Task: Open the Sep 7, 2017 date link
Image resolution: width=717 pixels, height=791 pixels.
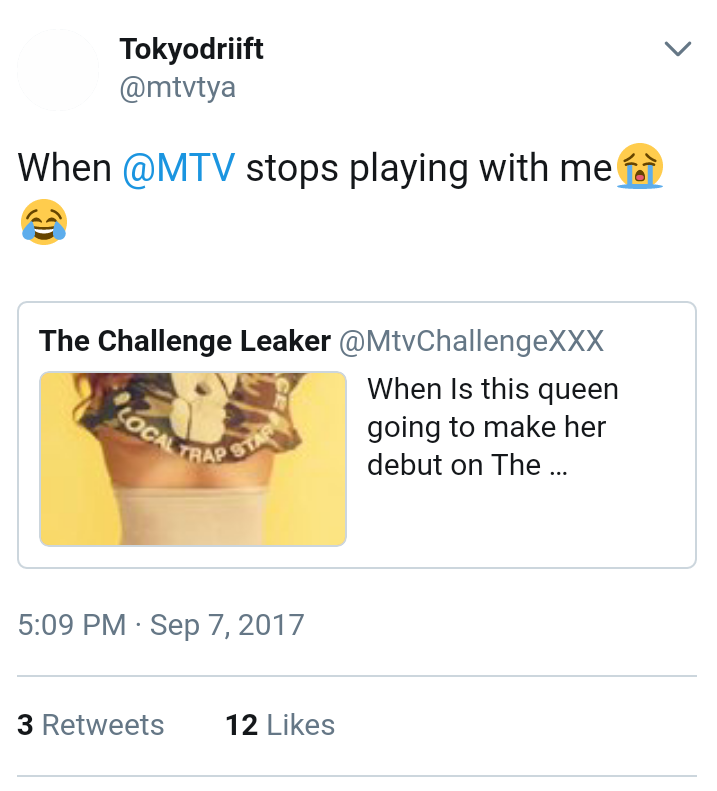Action: pos(227,625)
